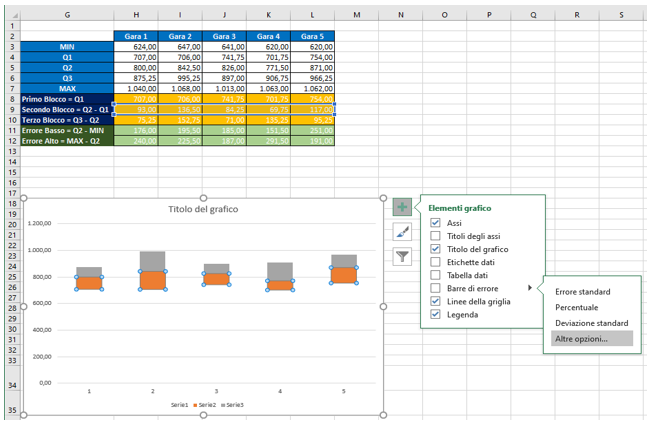Enable the Tabella dati checkbox
Screen dimensions: 651x427
435,275
